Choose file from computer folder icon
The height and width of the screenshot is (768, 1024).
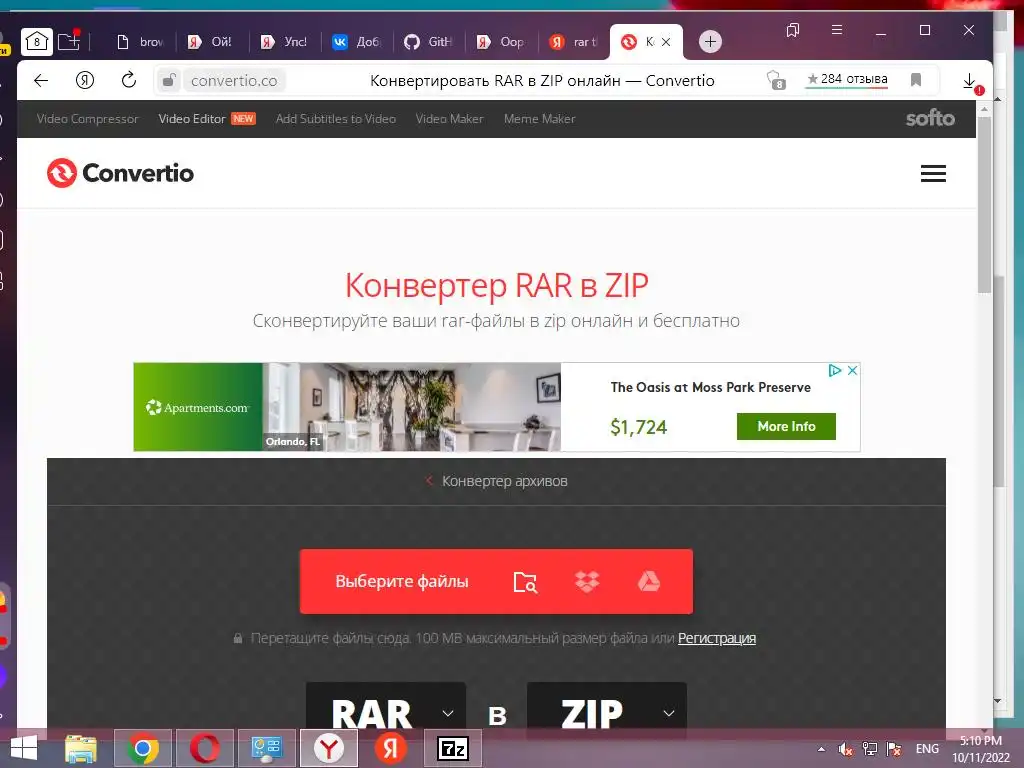[525, 582]
